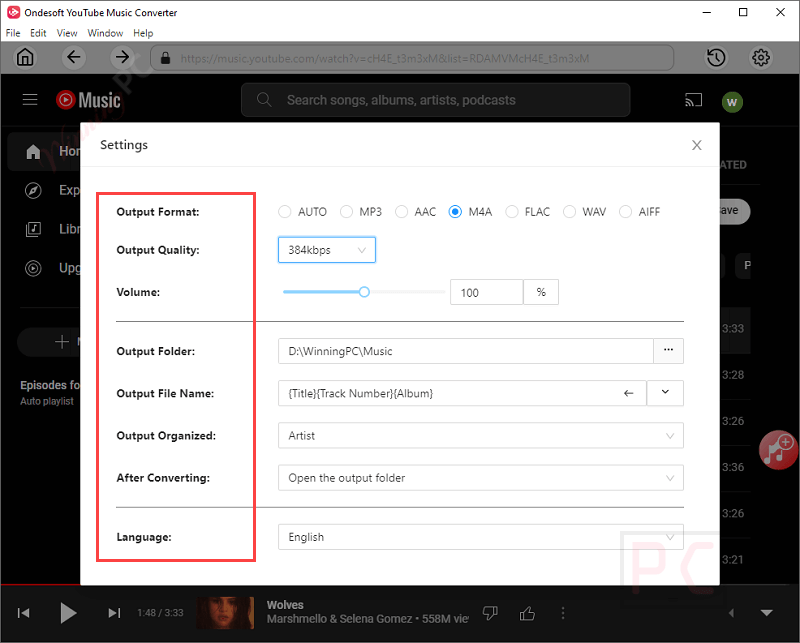Click the Wolves song title
The width and height of the screenshot is (800, 643).
pos(285,605)
